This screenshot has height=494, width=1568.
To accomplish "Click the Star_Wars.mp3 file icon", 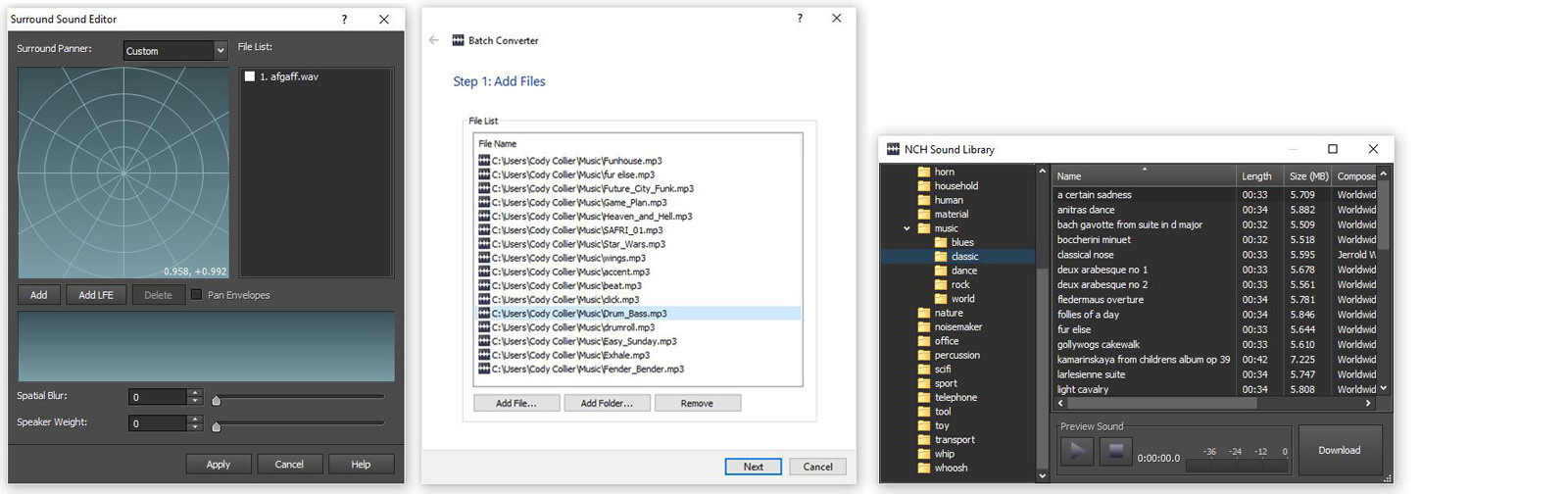I will [484, 244].
